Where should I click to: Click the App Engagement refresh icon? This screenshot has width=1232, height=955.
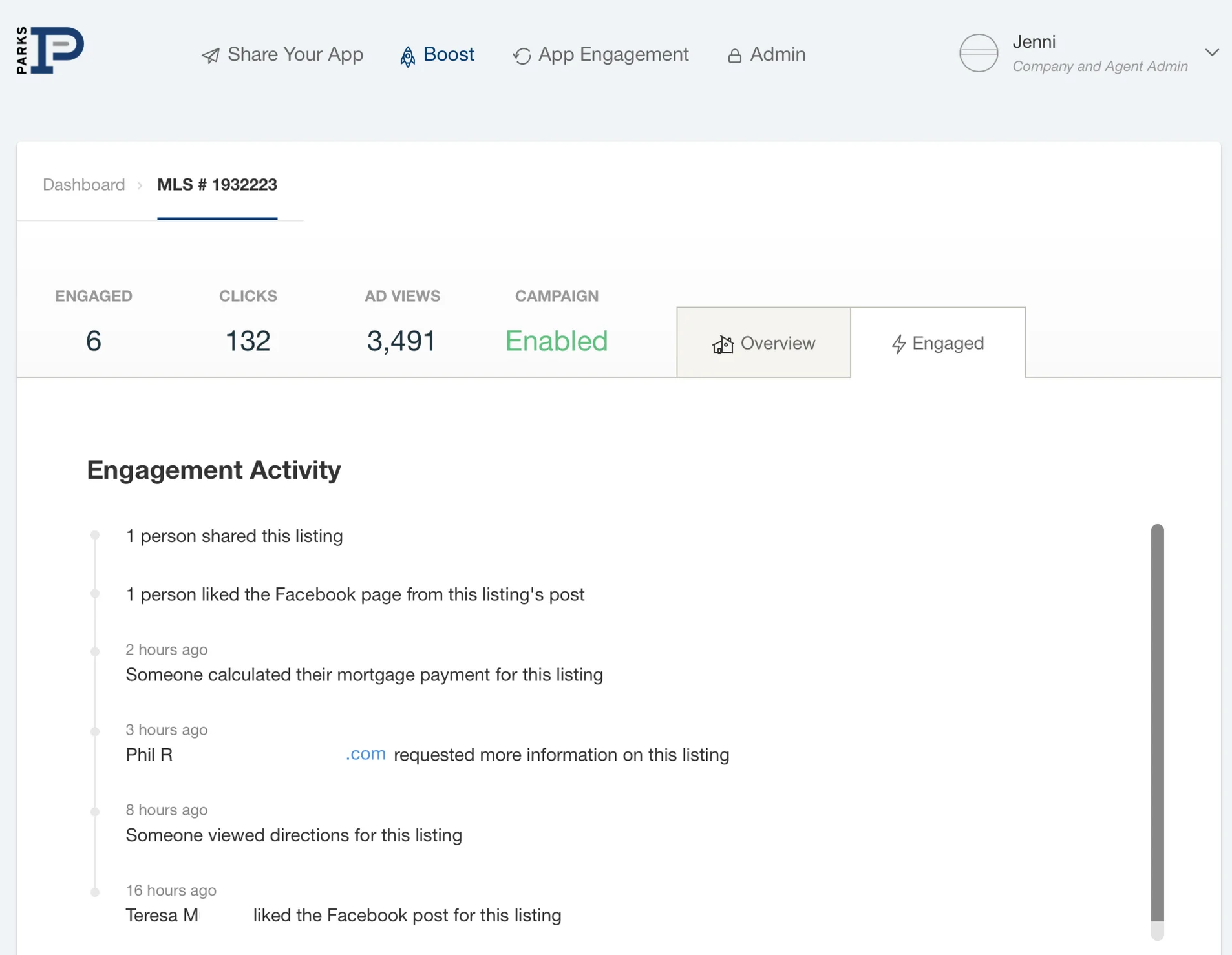pos(522,56)
